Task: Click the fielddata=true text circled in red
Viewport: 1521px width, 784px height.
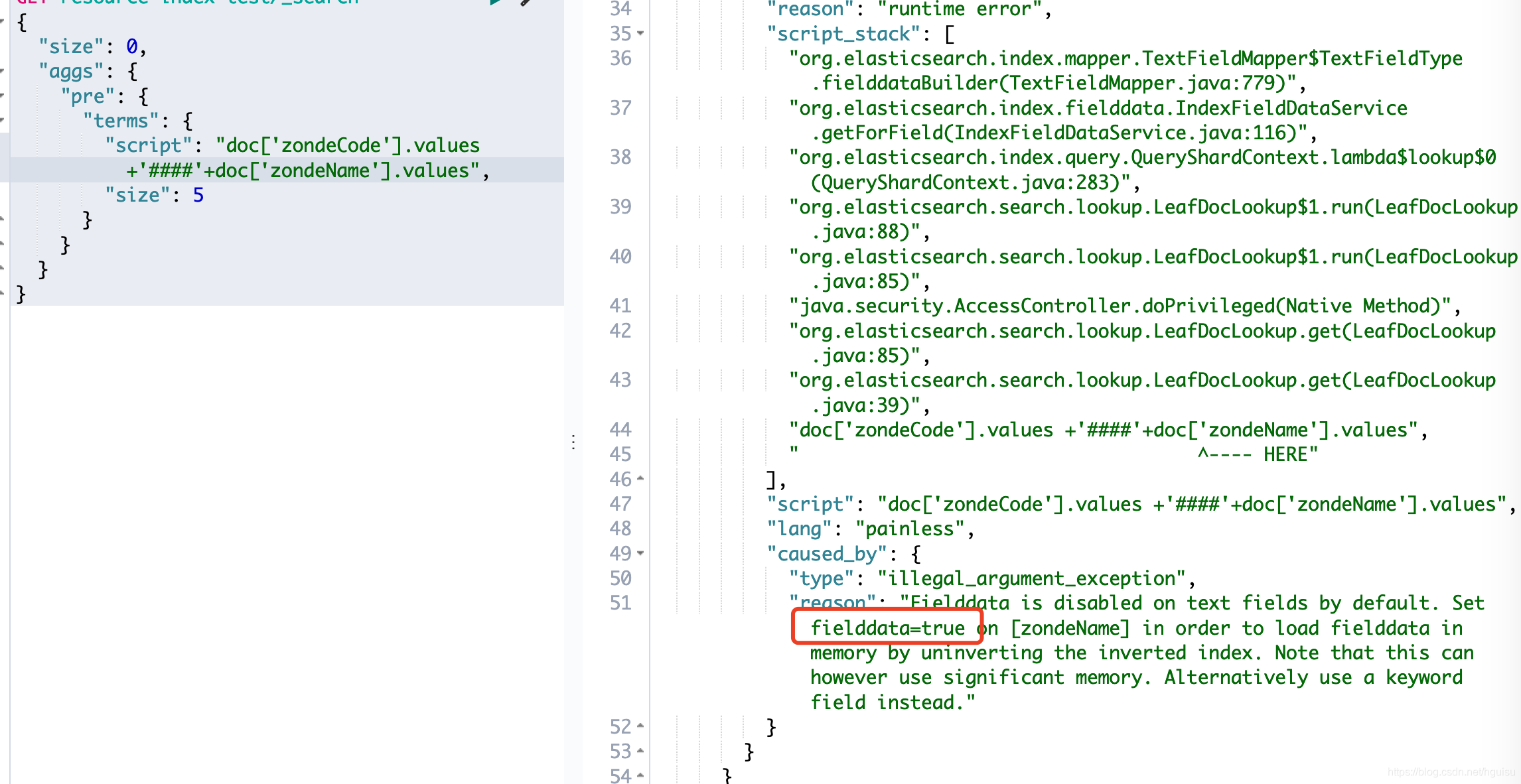Action: [888, 628]
